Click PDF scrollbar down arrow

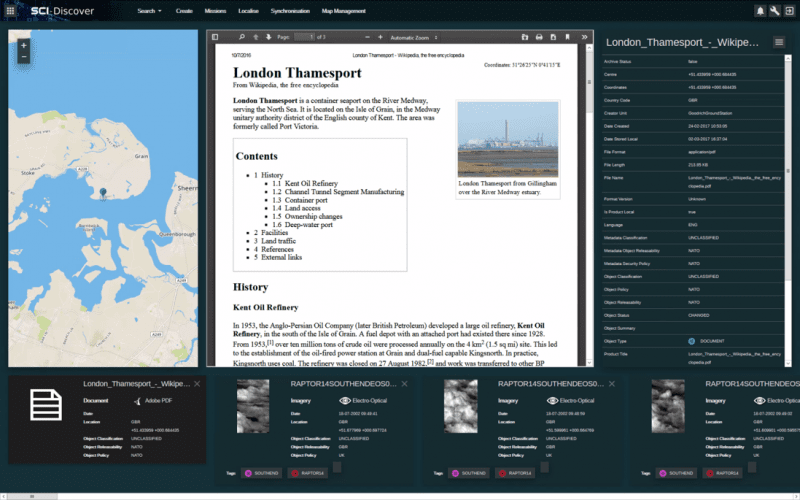click(589, 363)
